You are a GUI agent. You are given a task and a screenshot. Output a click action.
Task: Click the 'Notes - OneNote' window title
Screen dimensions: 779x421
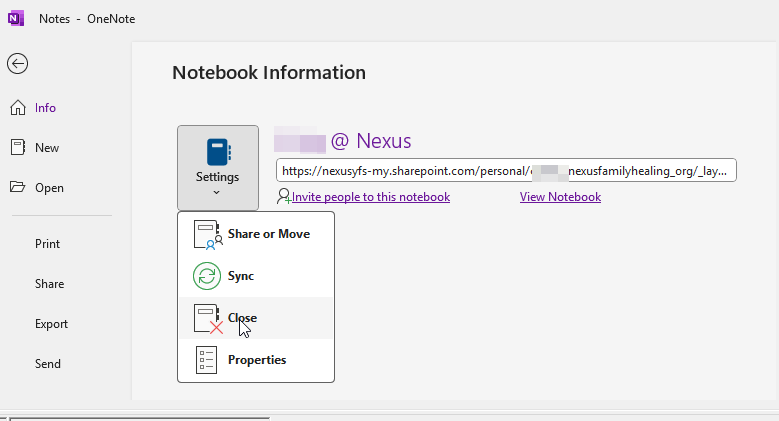click(x=87, y=19)
